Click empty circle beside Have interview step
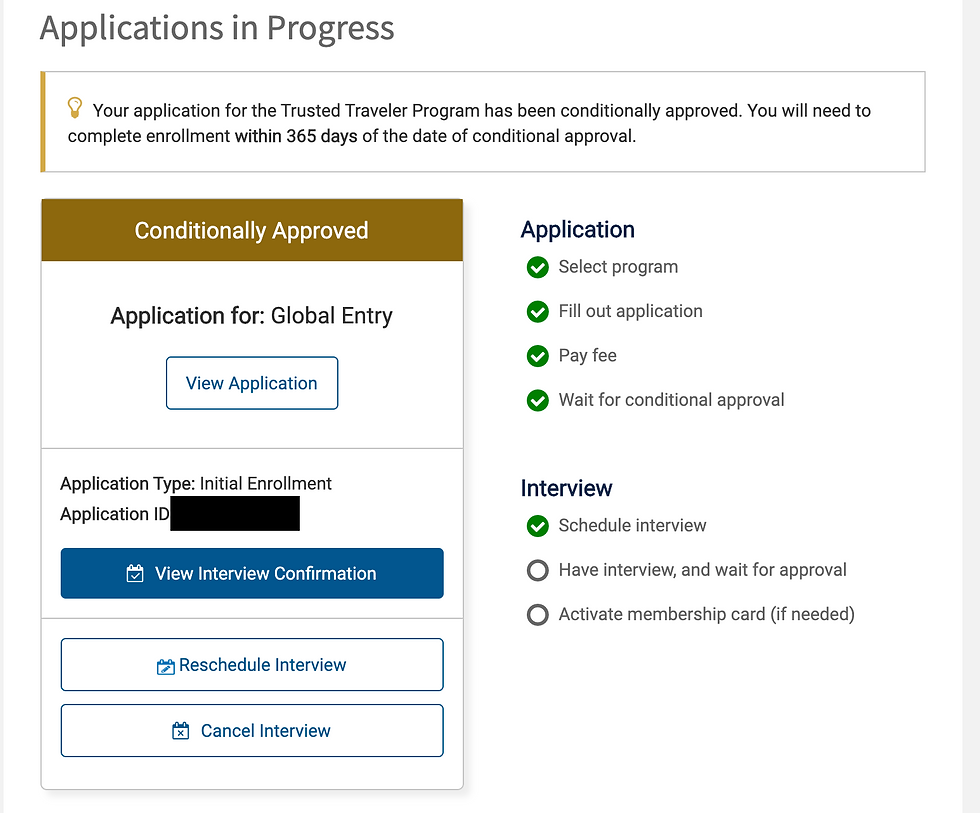Image resolution: width=980 pixels, height=813 pixels. pyautogui.click(x=538, y=570)
